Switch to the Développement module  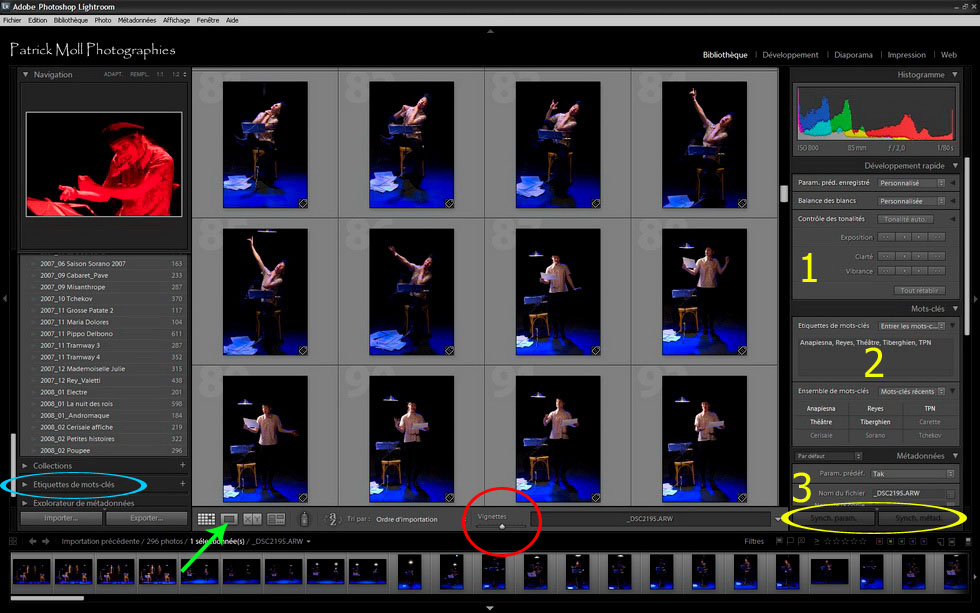790,55
